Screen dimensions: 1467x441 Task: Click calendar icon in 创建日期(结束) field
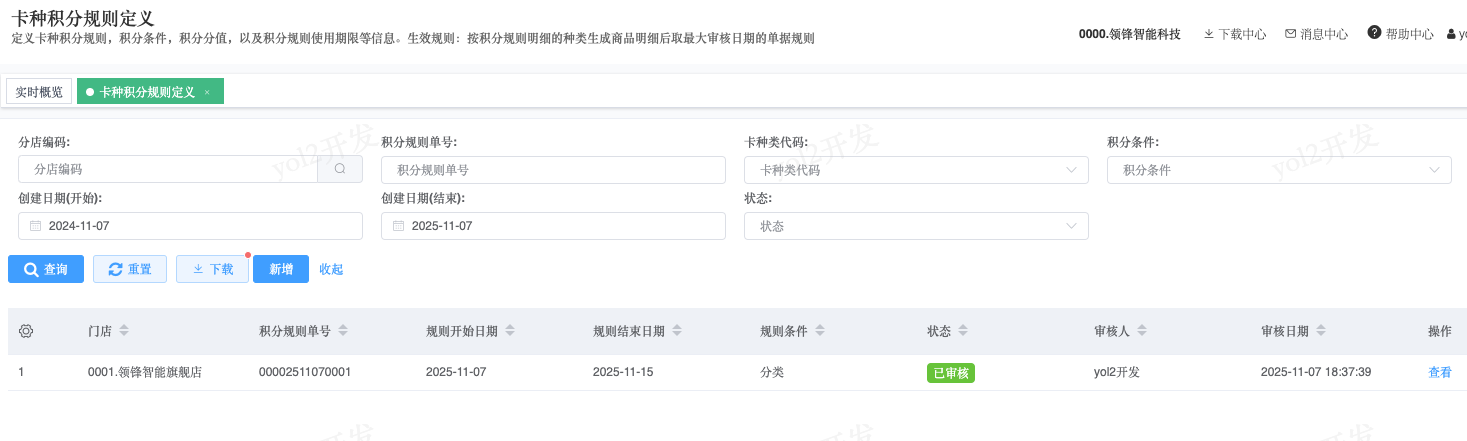tap(398, 226)
